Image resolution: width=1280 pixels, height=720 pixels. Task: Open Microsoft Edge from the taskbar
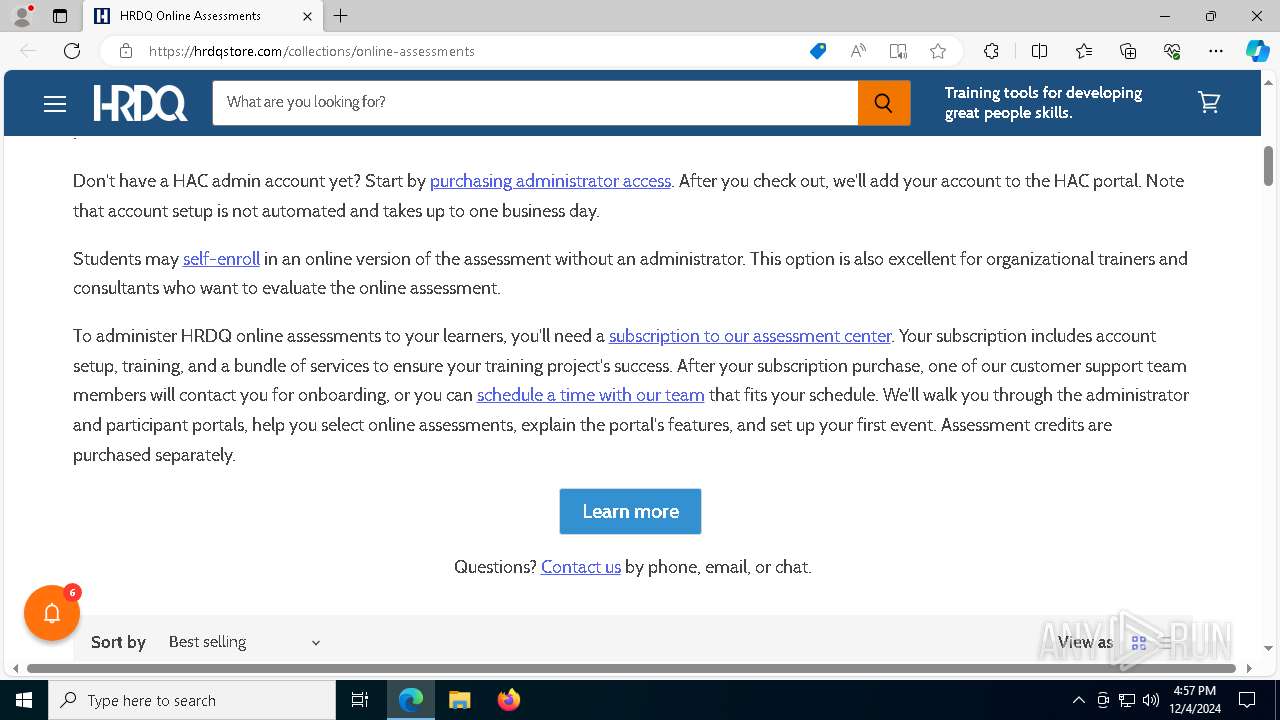(x=411, y=700)
